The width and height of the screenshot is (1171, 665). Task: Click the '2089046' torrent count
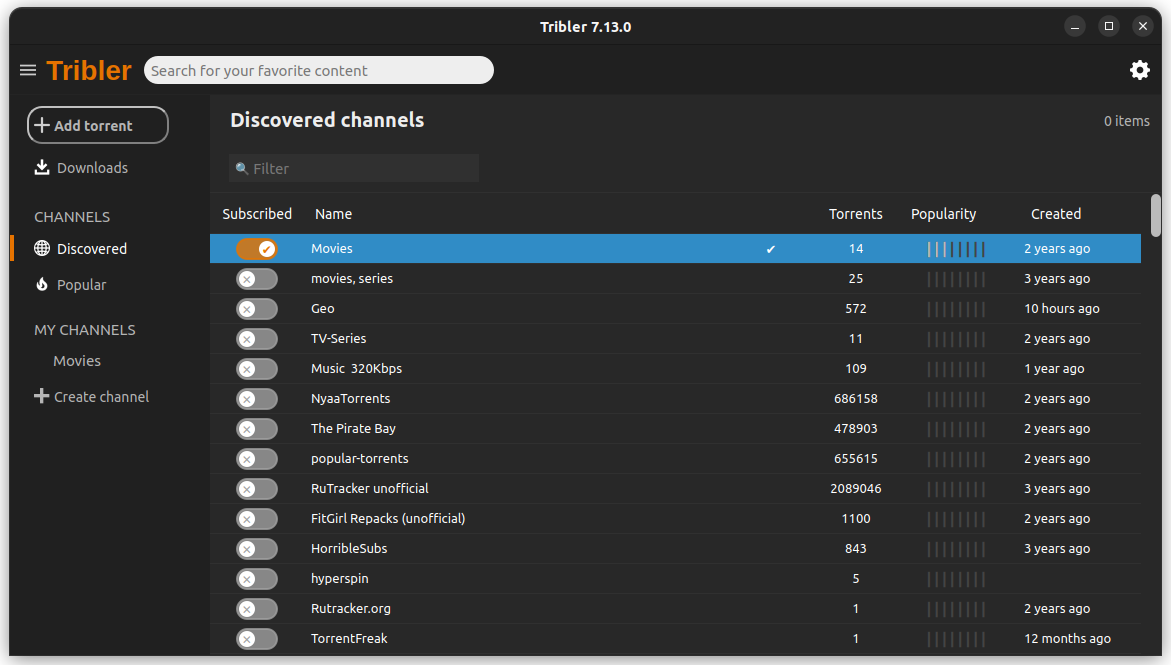pyautogui.click(x=856, y=489)
